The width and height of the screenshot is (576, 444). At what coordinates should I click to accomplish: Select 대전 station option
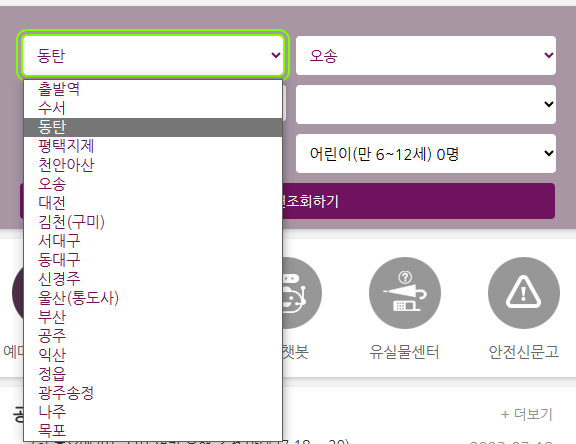point(153,203)
